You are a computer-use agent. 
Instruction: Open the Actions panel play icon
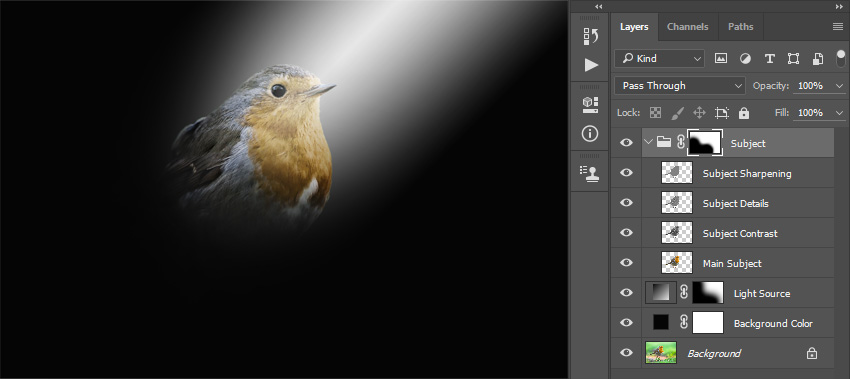point(591,65)
